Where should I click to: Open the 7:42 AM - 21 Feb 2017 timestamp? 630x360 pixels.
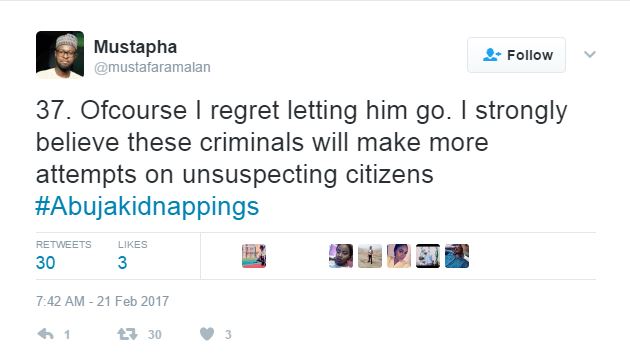[x=102, y=301]
